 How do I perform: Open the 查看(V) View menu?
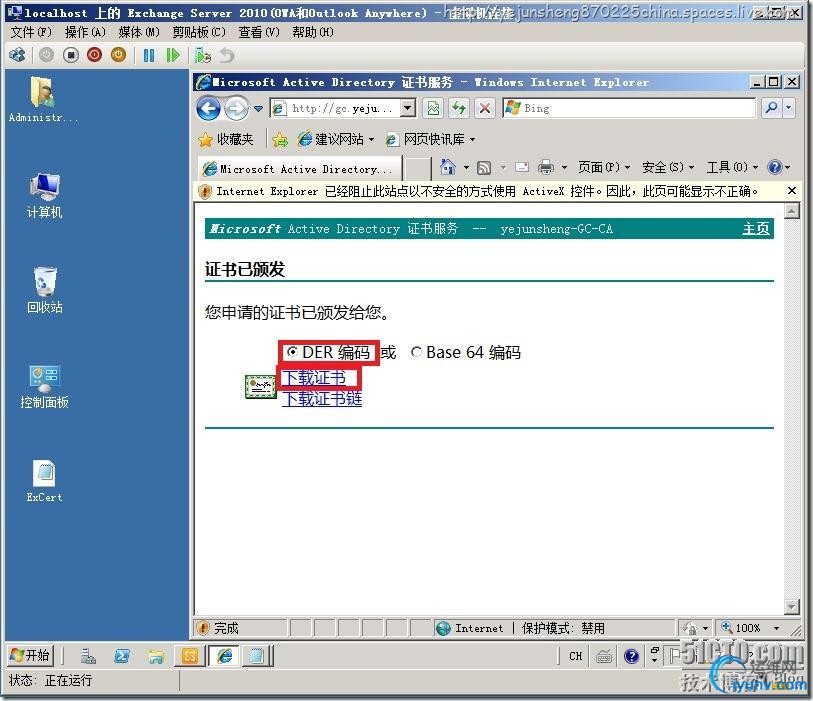259,32
